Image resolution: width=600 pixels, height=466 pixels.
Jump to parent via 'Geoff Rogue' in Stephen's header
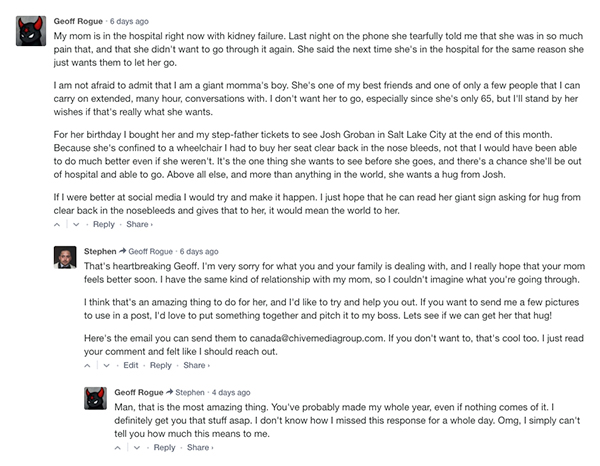(x=151, y=251)
